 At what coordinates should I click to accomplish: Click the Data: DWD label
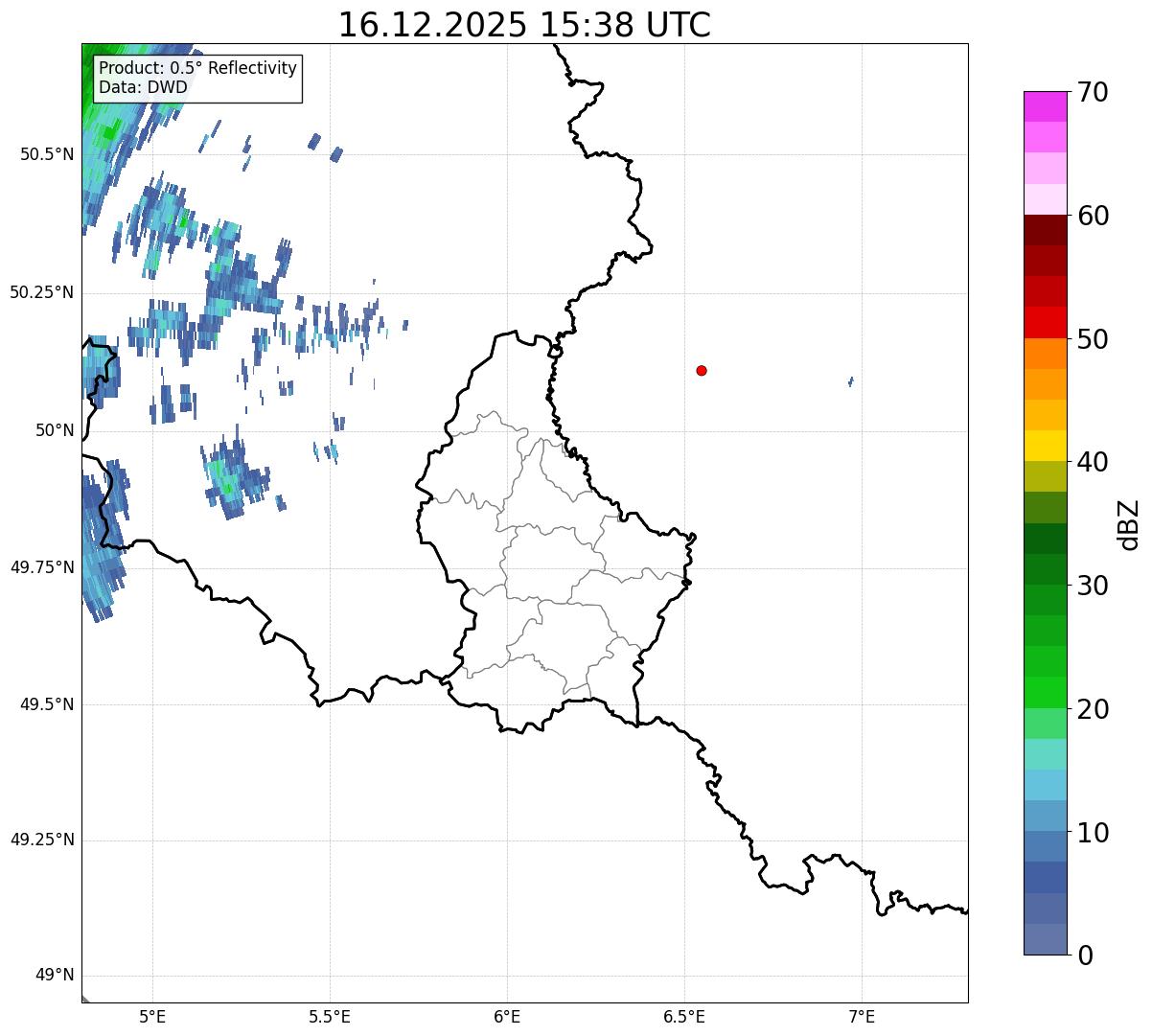click(x=143, y=88)
